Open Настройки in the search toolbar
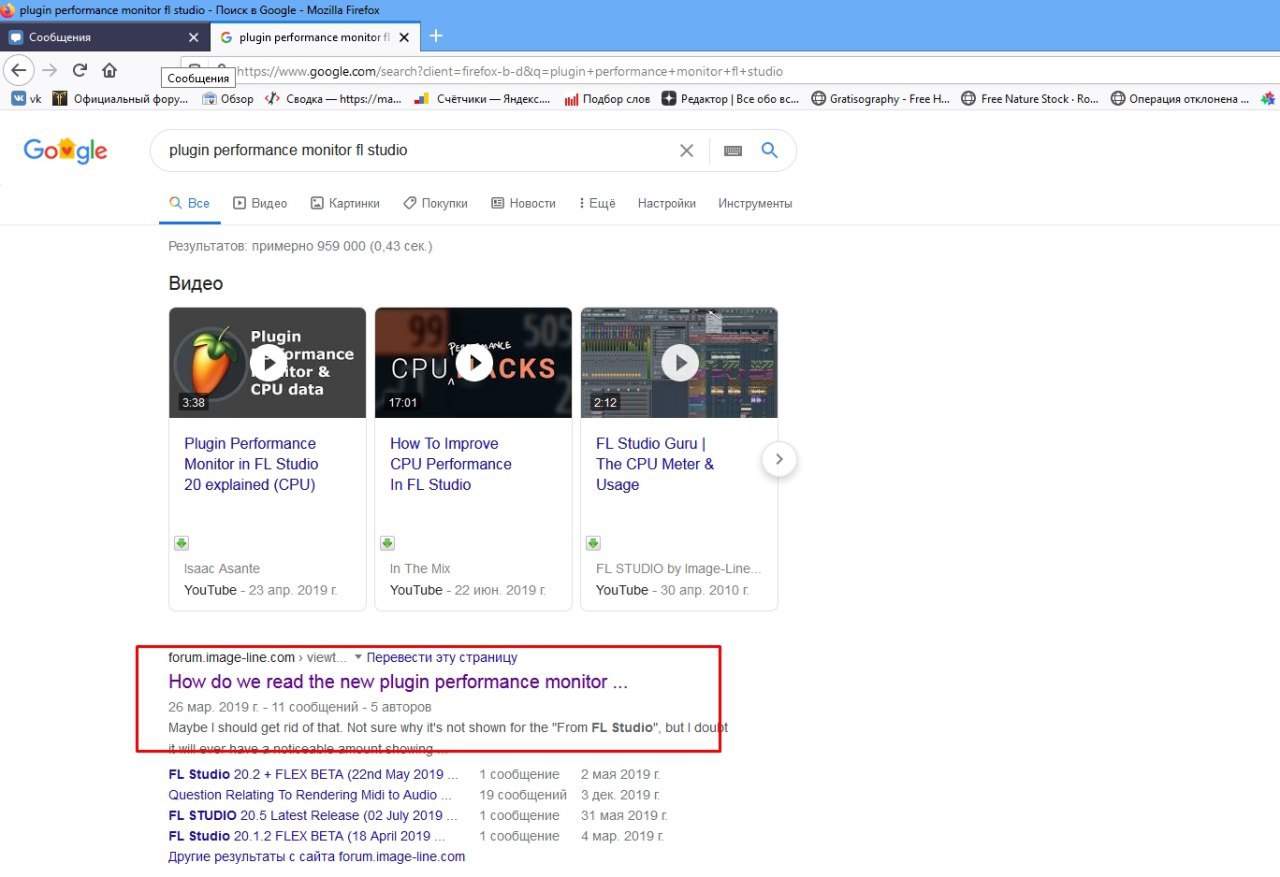The image size is (1280, 877). click(x=667, y=203)
